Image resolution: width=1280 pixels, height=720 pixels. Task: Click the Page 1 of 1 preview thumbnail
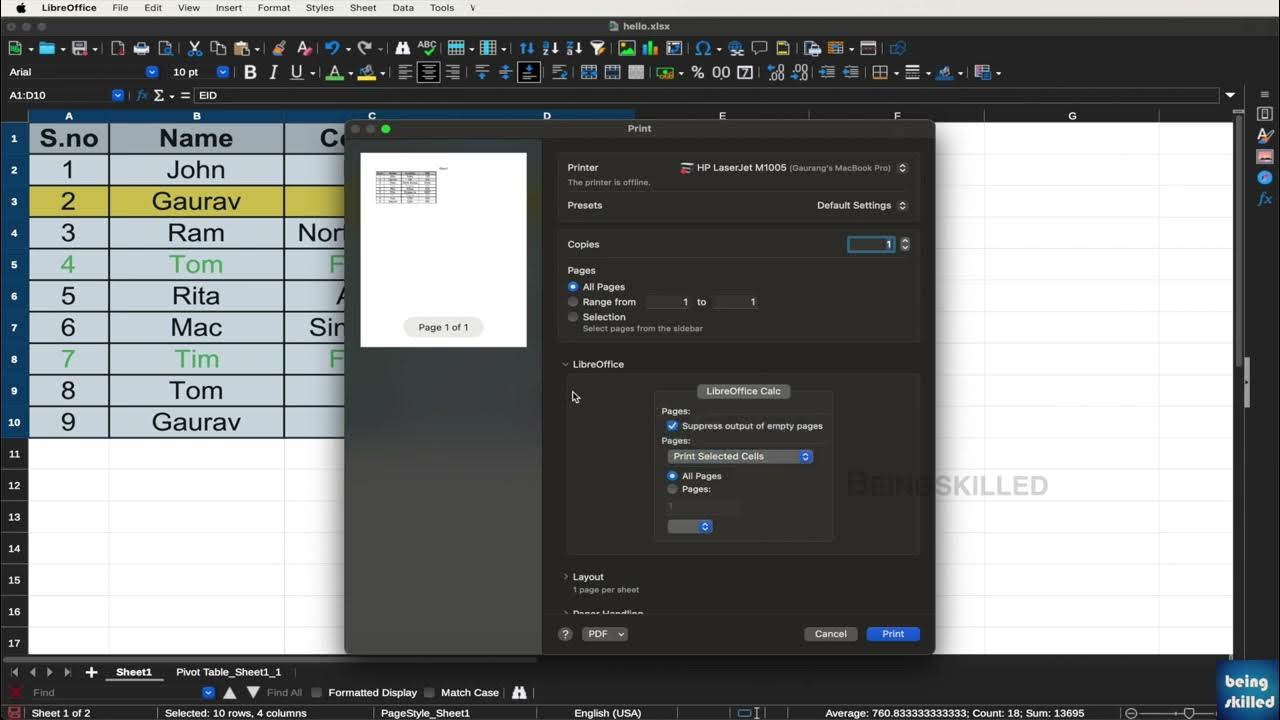tap(443, 250)
